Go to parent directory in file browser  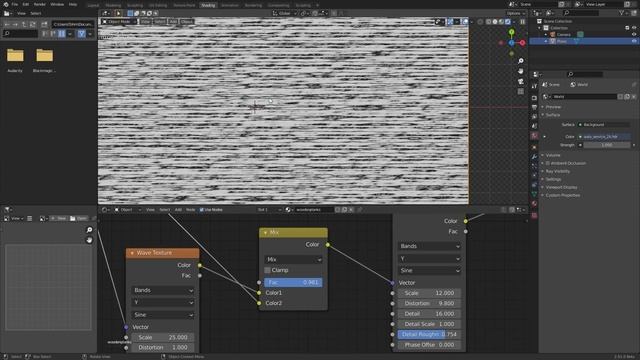tap(24, 24)
